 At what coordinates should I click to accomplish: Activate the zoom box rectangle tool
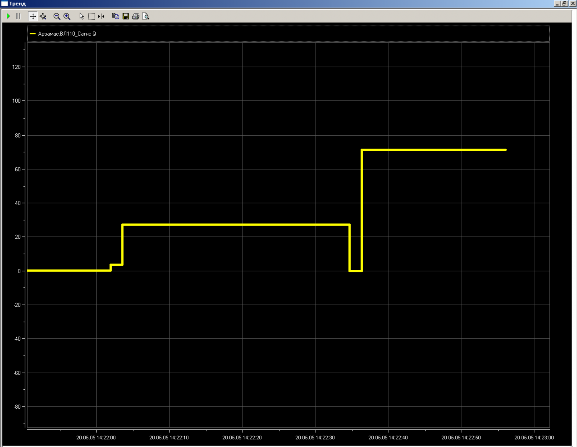(x=91, y=16)
